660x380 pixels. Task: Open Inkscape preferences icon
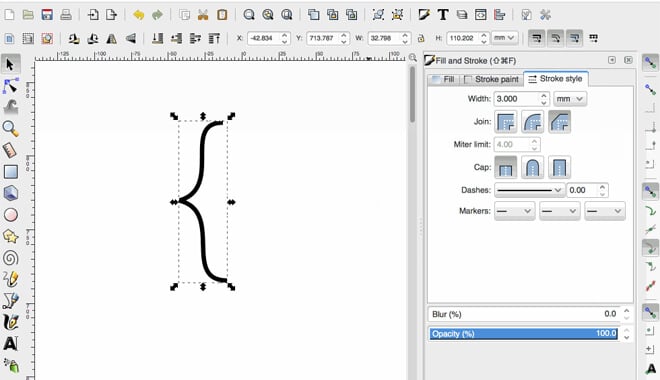click(546, 15)
